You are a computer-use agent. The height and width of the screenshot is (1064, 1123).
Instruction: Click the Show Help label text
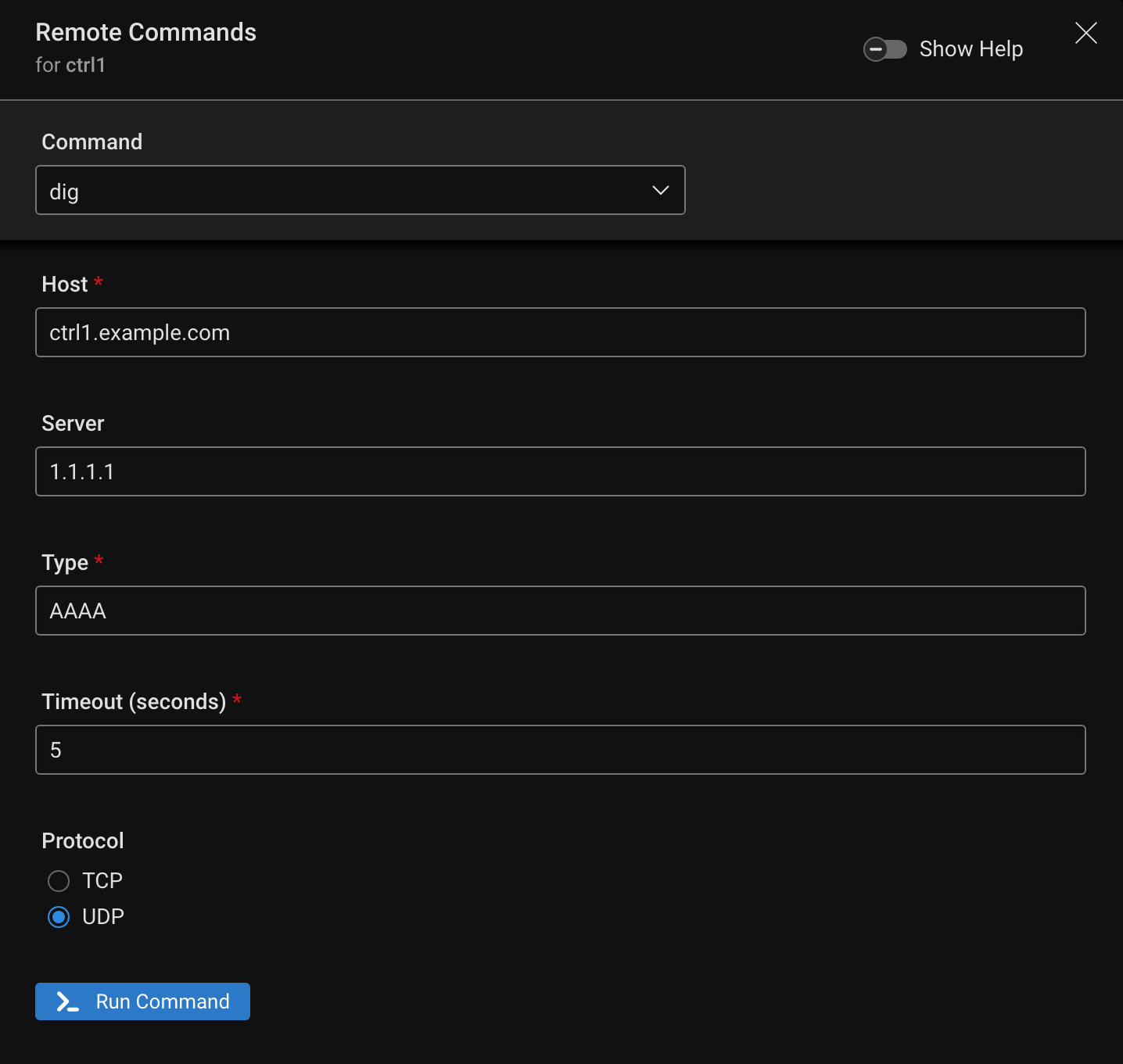[971, 48]
